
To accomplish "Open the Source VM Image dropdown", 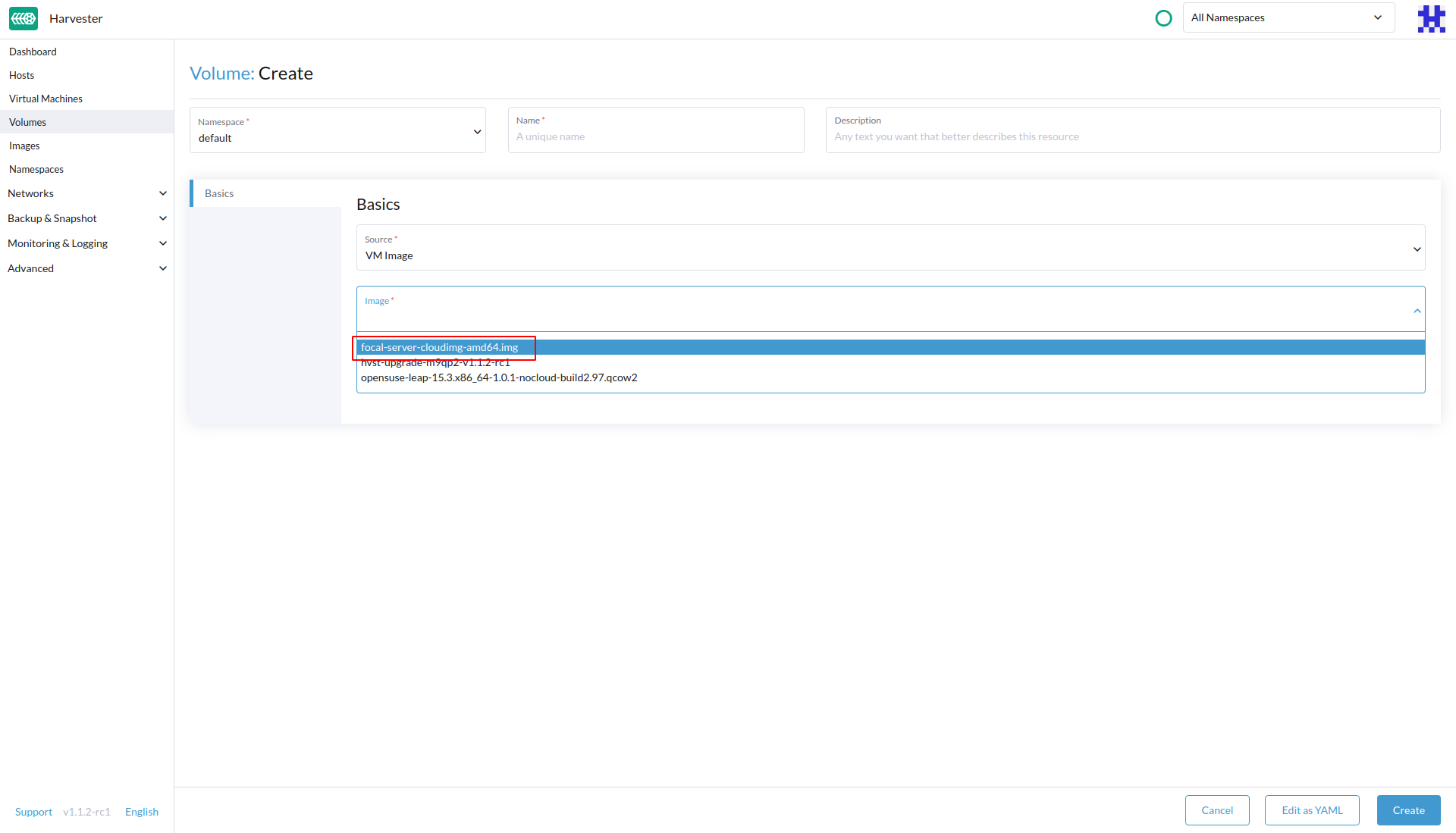I will tap(890, 249).
